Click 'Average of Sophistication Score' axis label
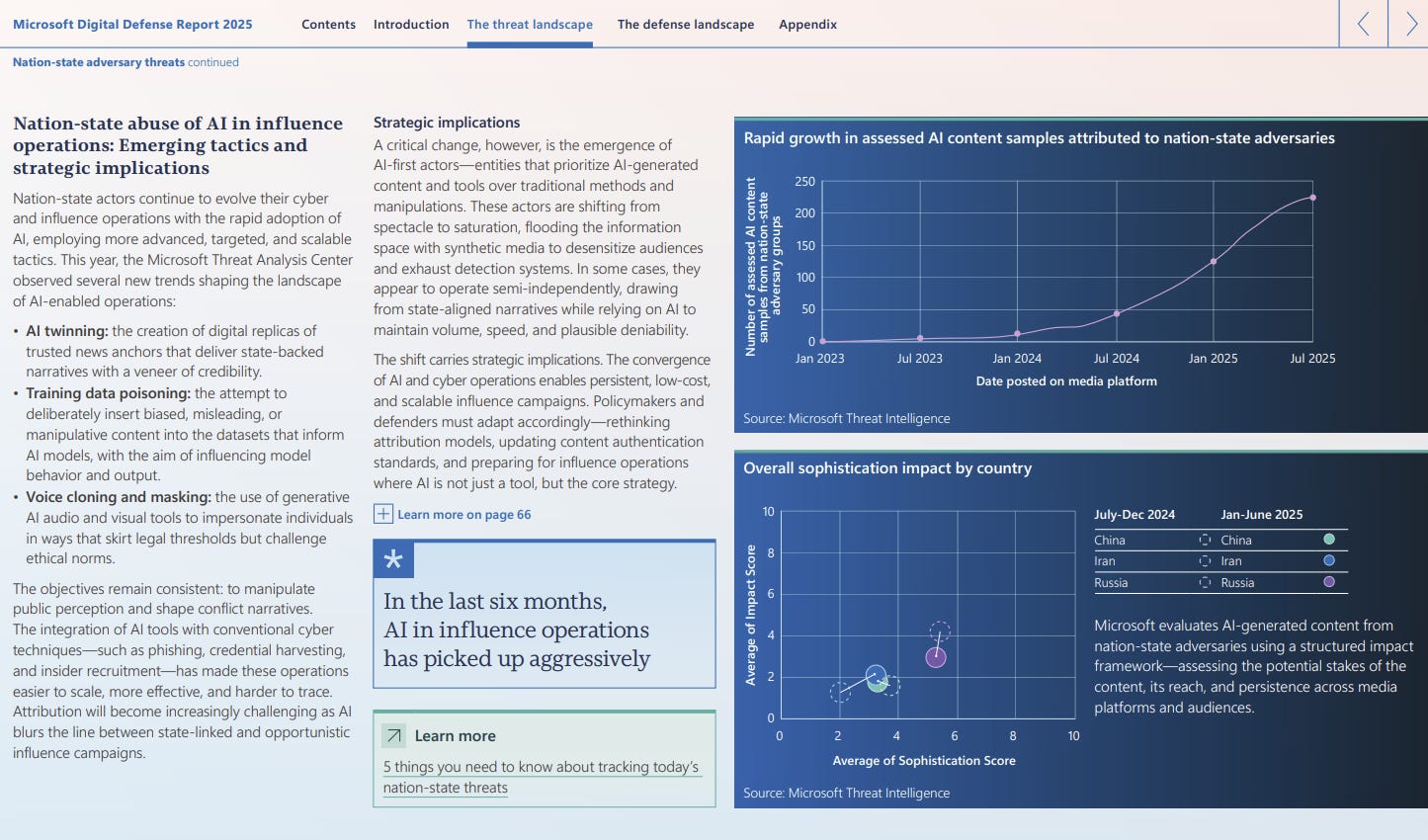 click(924, 761)
